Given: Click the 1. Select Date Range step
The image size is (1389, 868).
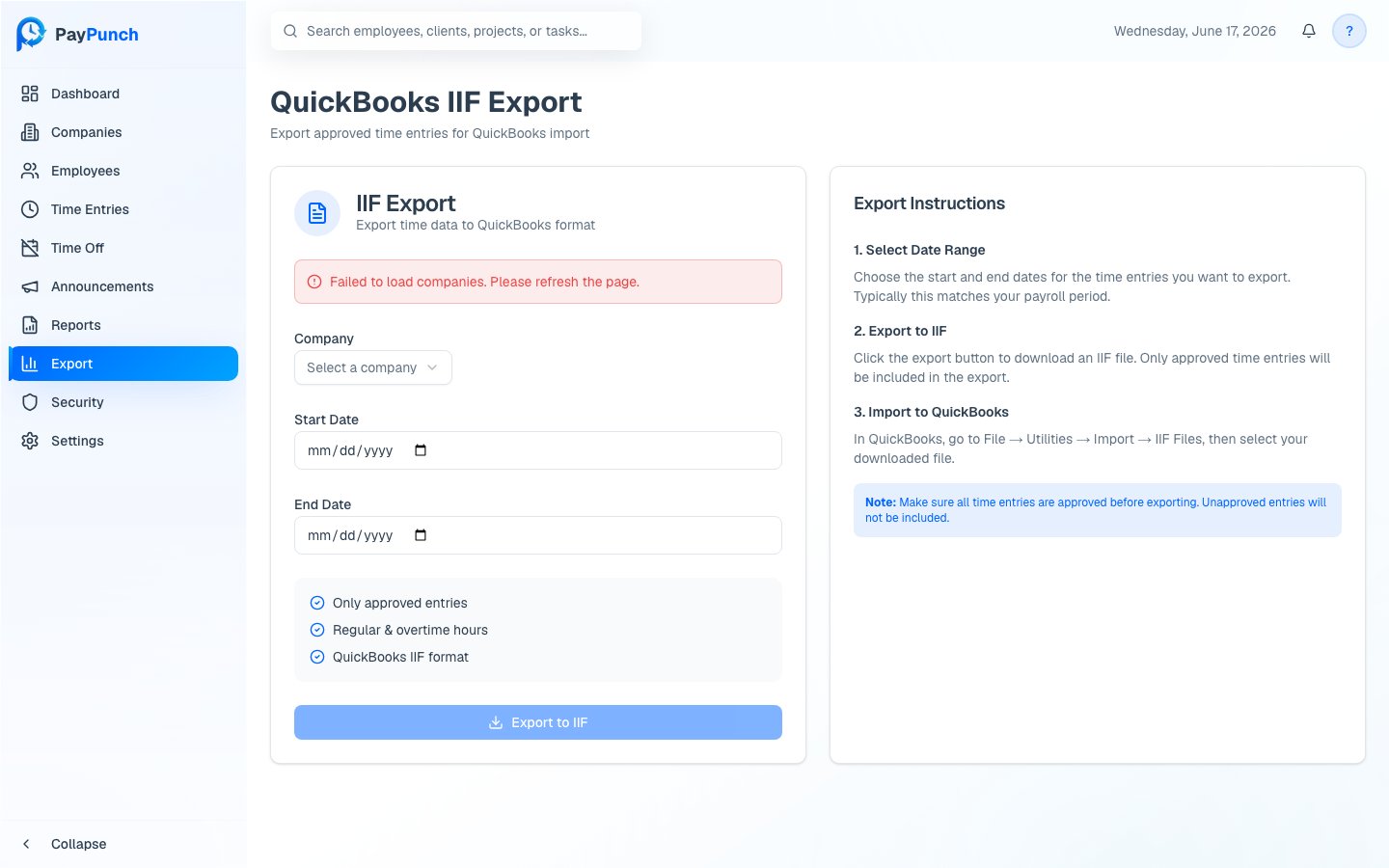Looking at the screenshot, I should point(919,250).
